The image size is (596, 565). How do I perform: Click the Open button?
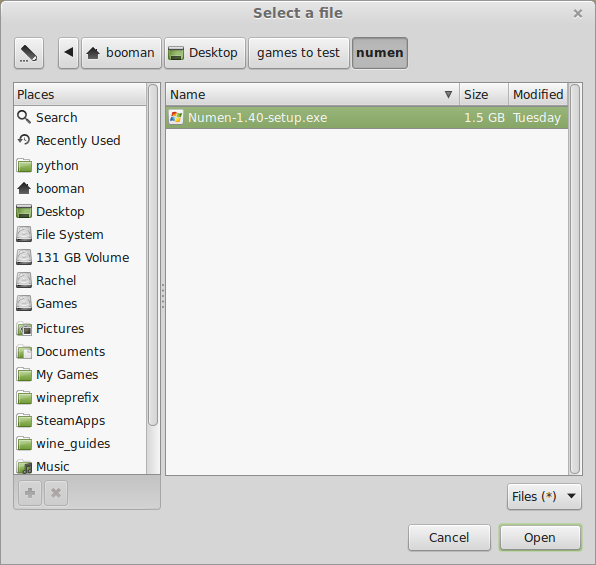pyautogui.click(x=540, y=538)
